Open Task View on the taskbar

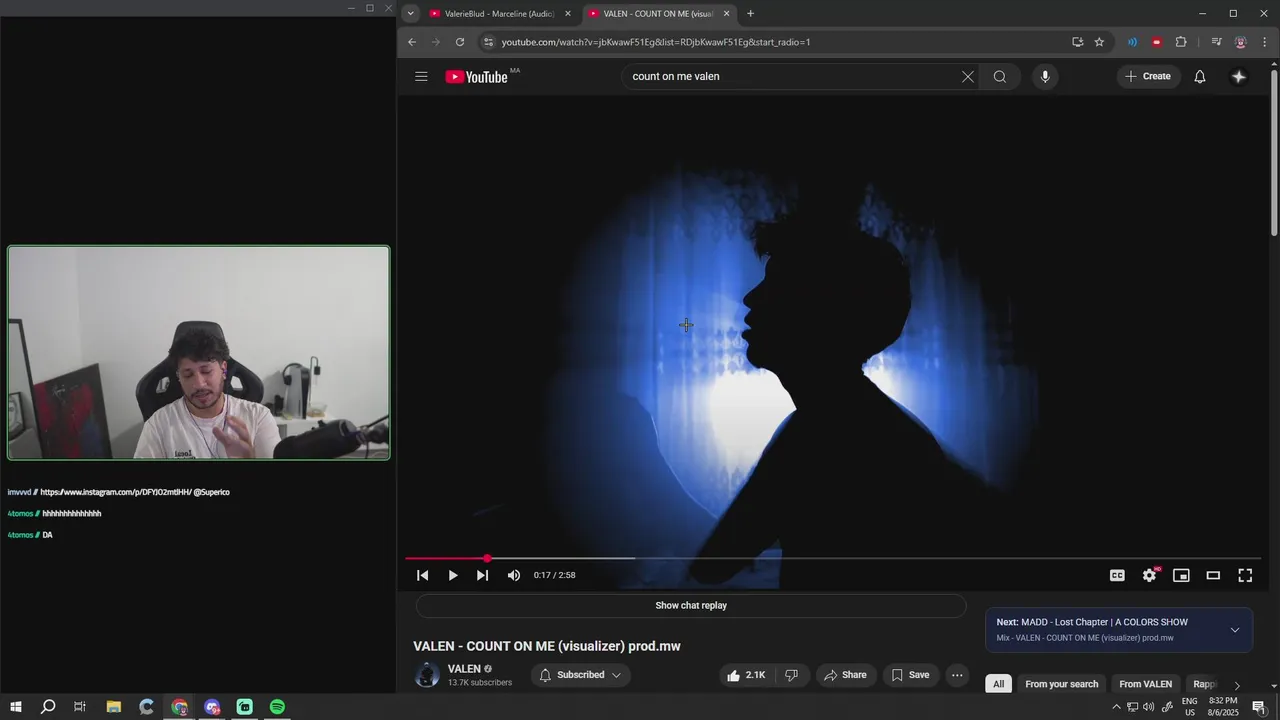click(x=80, y=707)
